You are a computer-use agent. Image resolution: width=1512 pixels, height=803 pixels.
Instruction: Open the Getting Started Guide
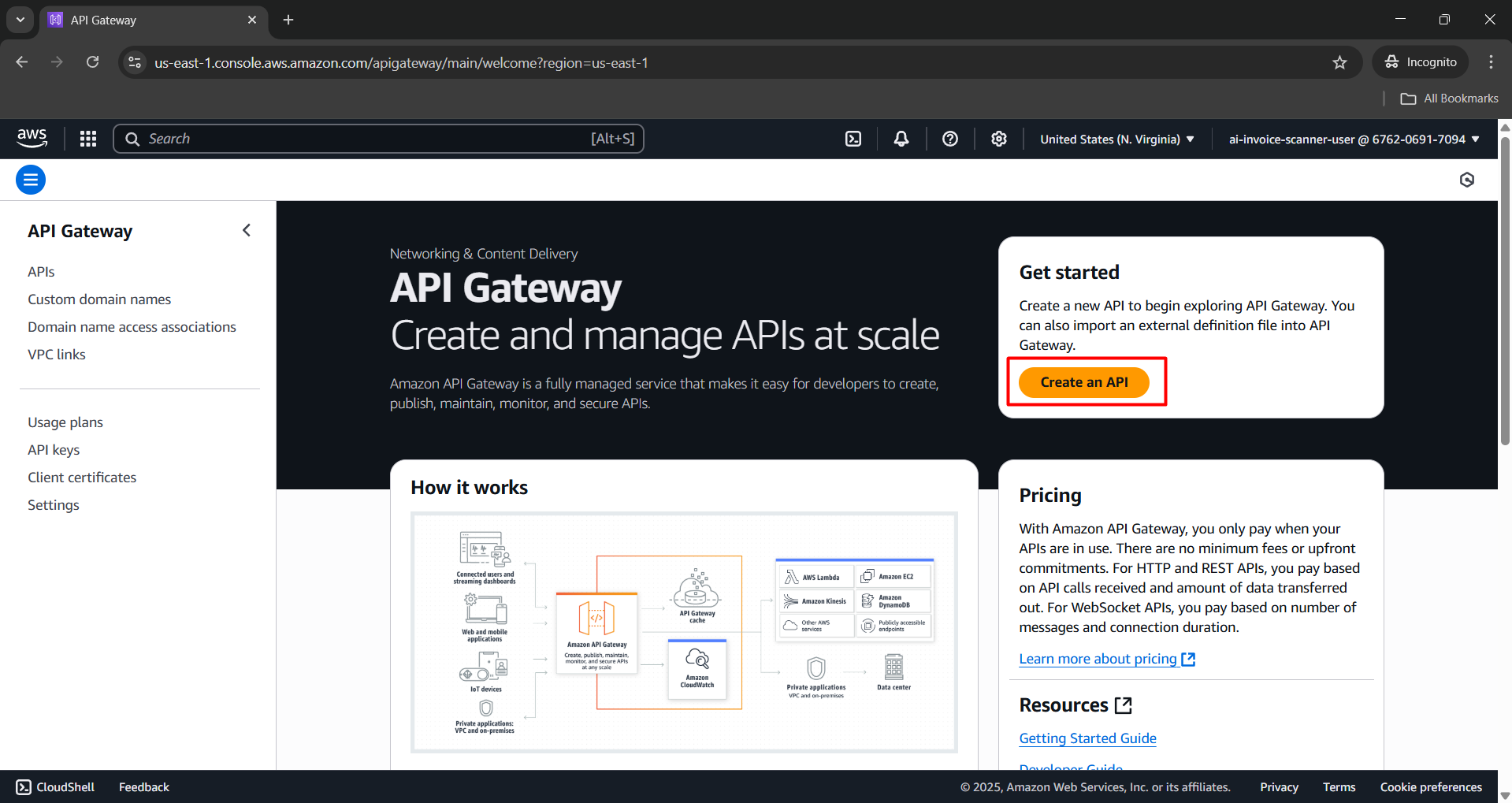[x=1087, y=738]
